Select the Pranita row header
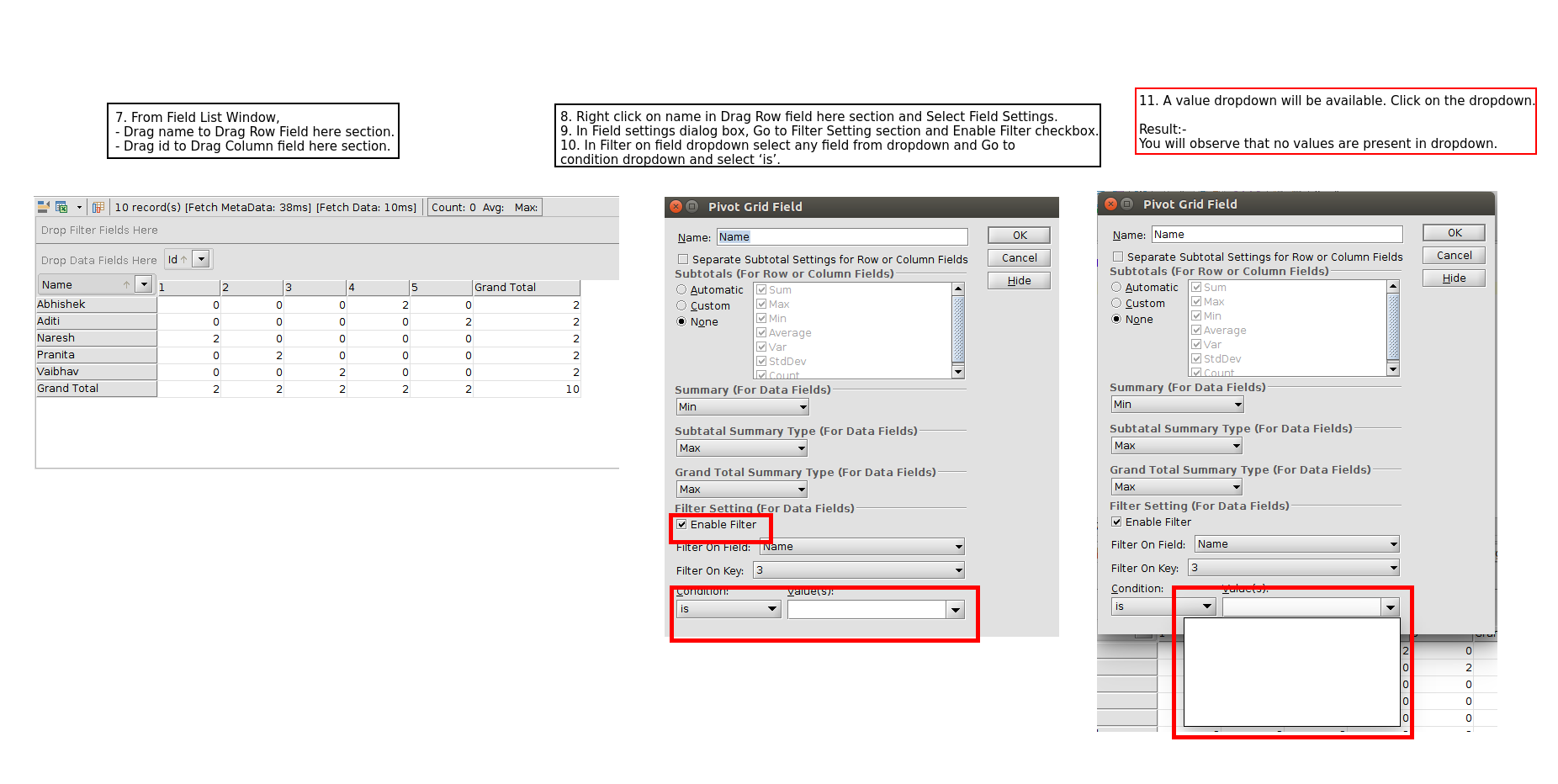 pyautogui.click(x=96, y=355)
